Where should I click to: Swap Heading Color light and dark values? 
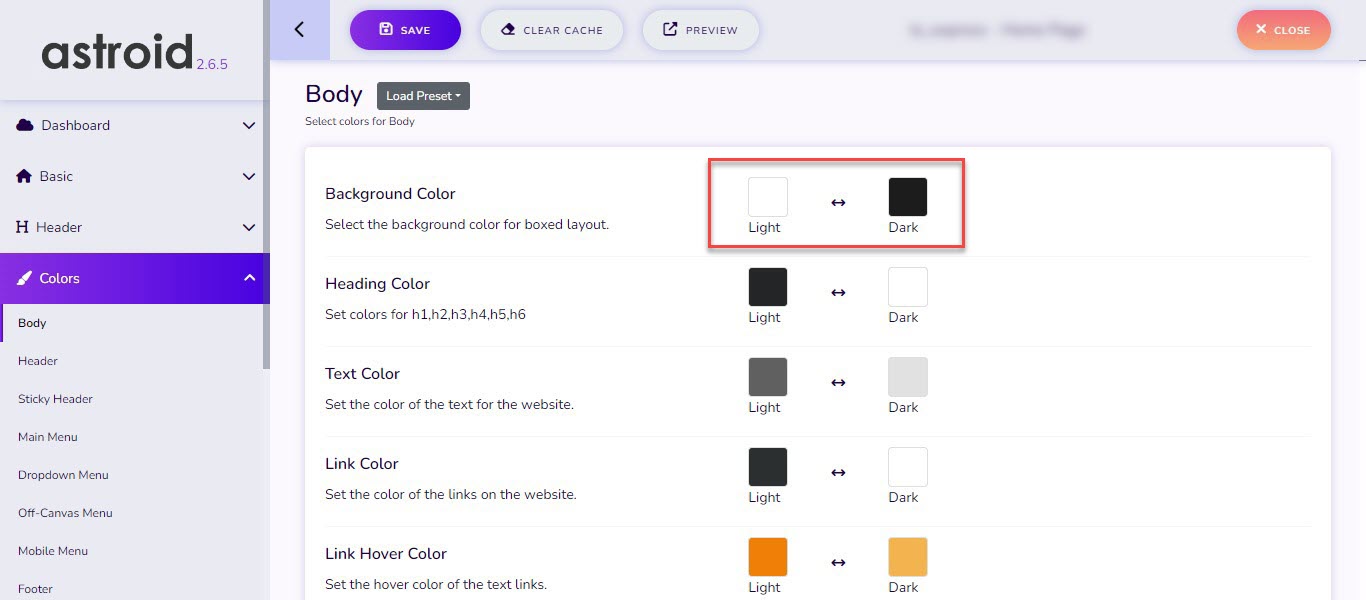tap(838, 293)
